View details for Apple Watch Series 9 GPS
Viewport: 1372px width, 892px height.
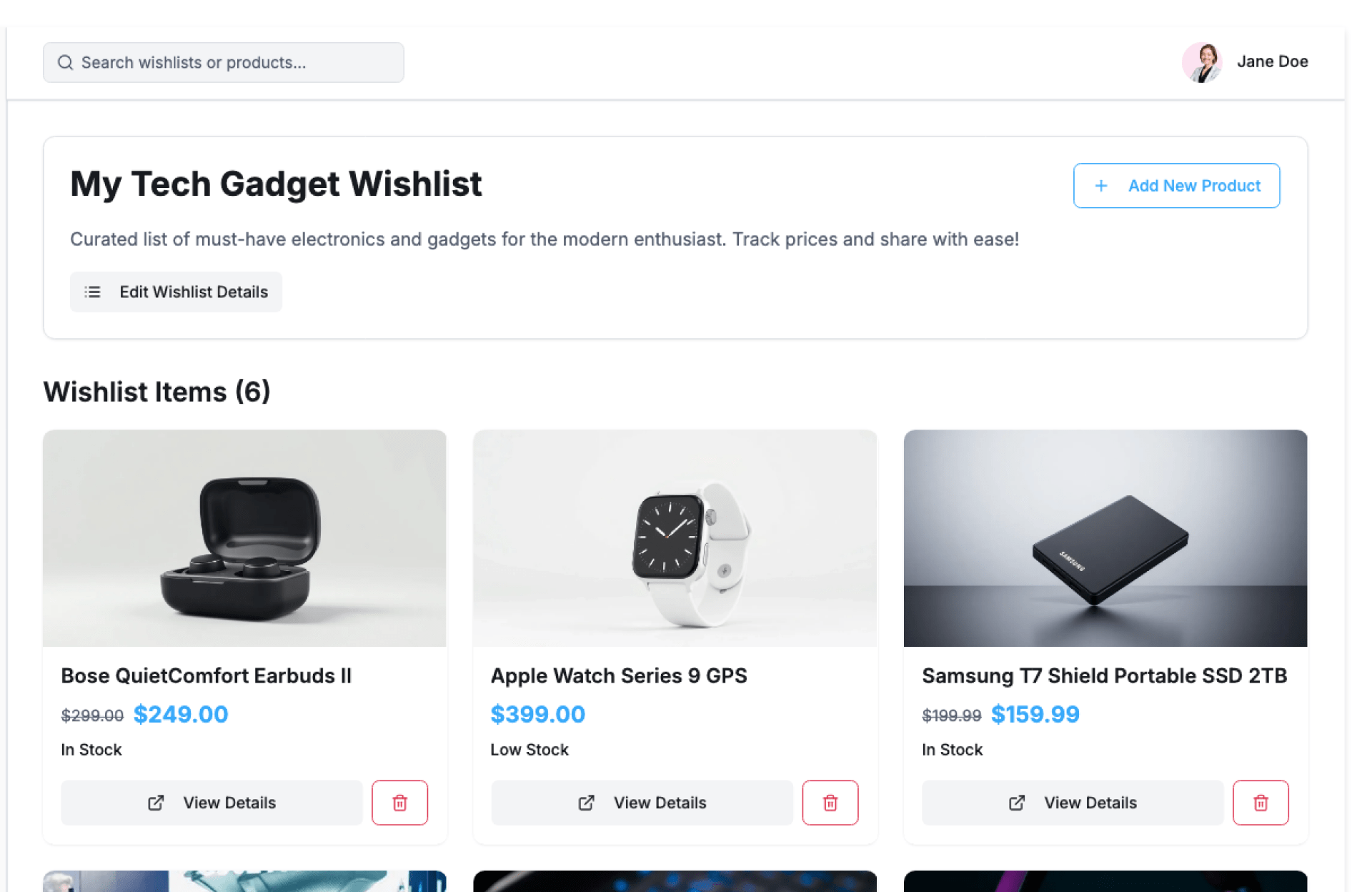pos(642,803)
